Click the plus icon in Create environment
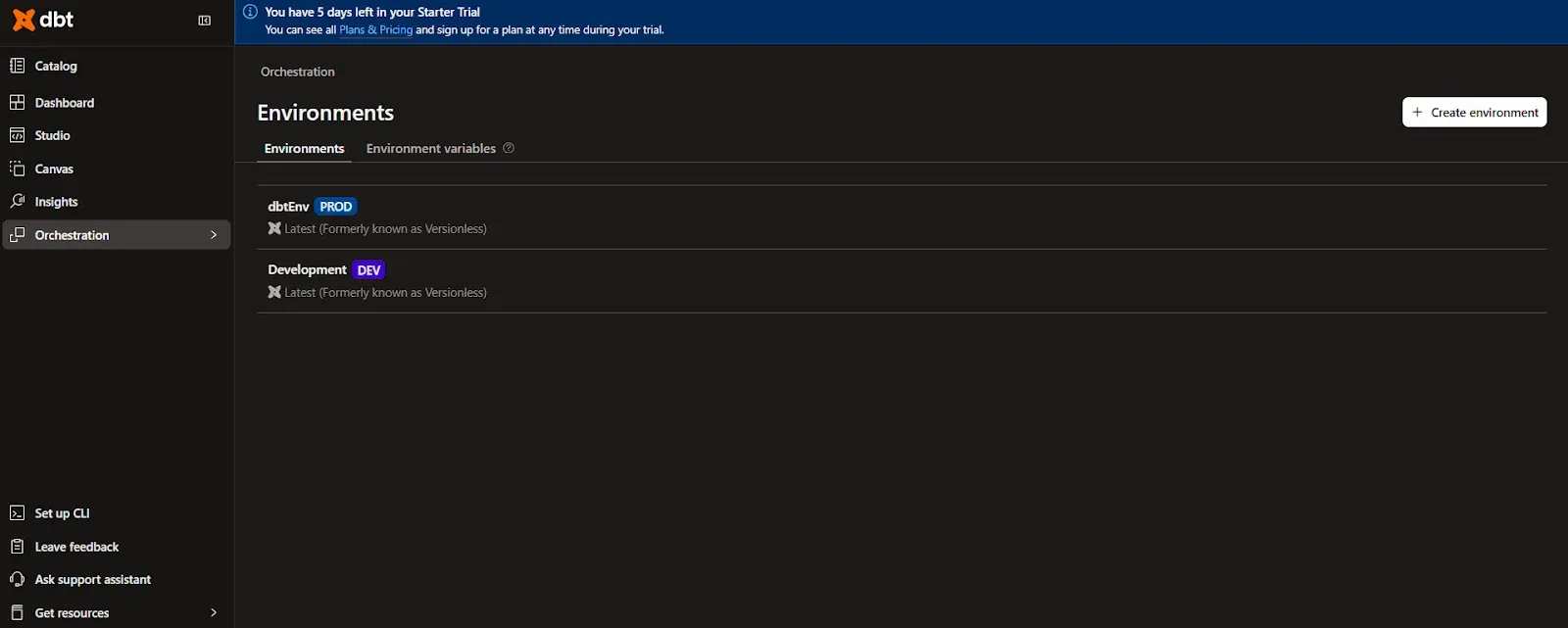Viewport: 1568px width, 628px height. (x=1417, y=112)
